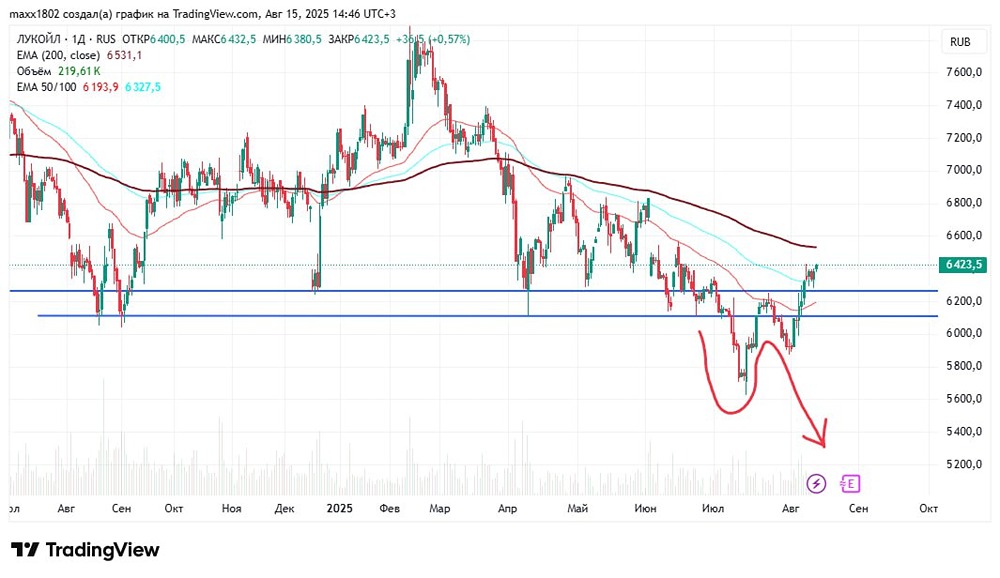Viewport: 1000px width, 578px height.
Task: Click the 7 000,0 price axis label
Action: pos(964,170)
